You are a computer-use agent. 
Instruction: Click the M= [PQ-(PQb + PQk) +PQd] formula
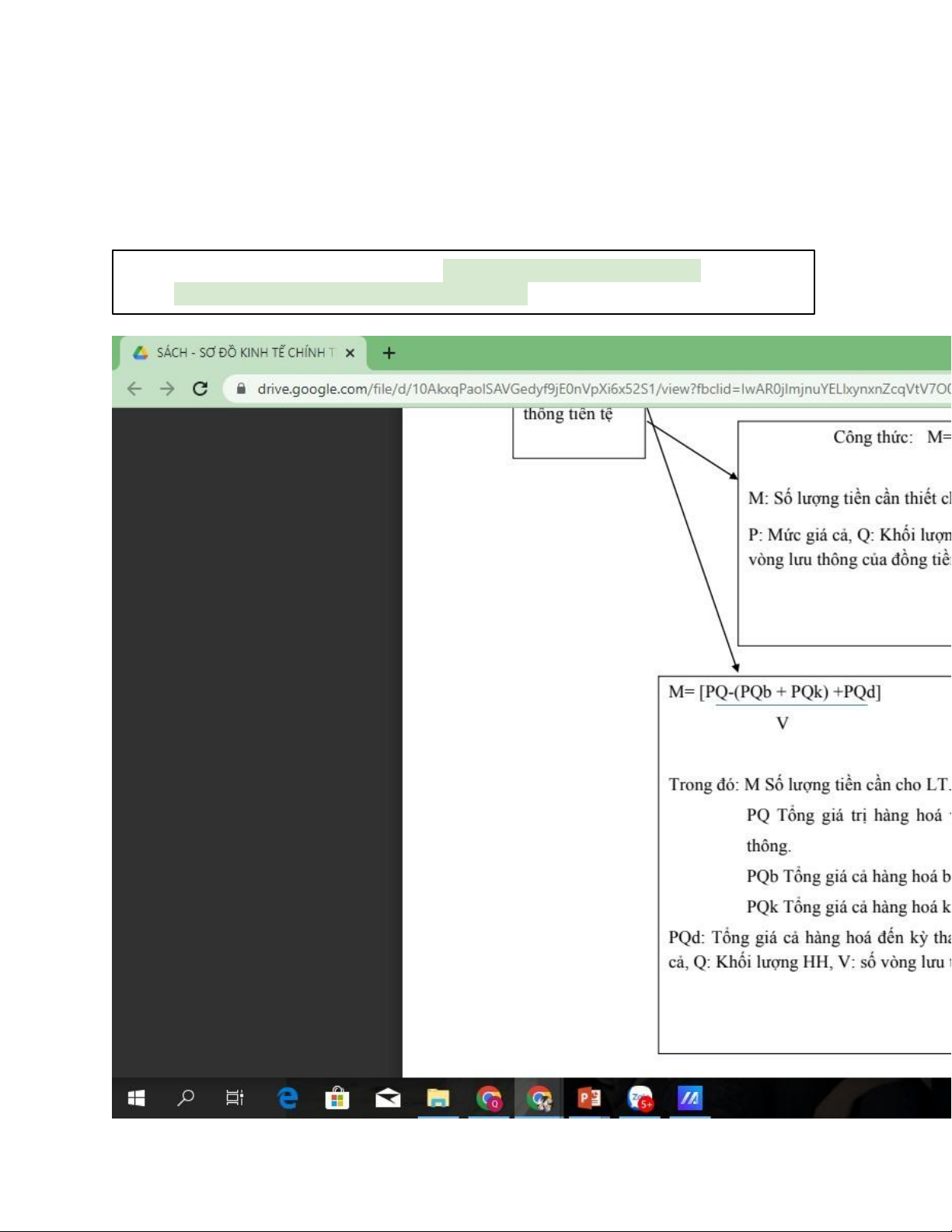coord(775,692)
